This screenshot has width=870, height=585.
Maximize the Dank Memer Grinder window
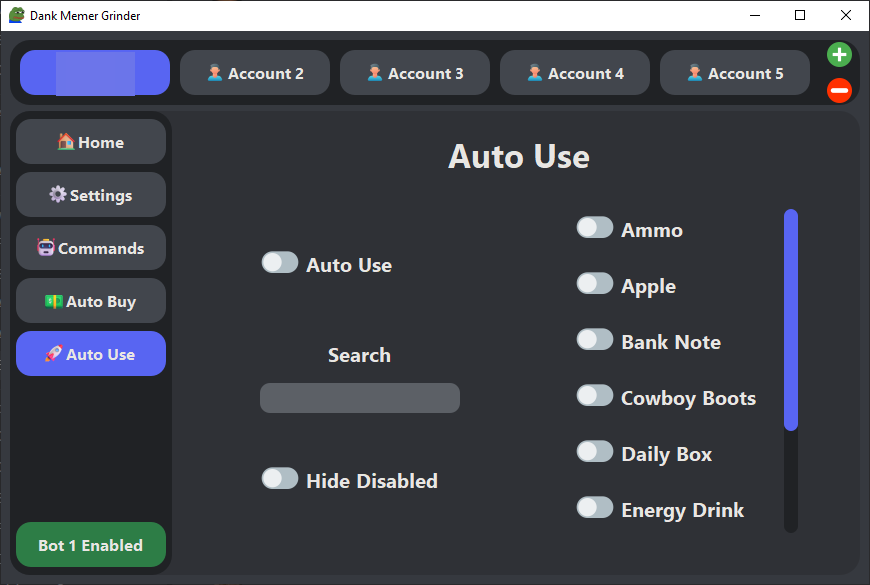(800, 15)
